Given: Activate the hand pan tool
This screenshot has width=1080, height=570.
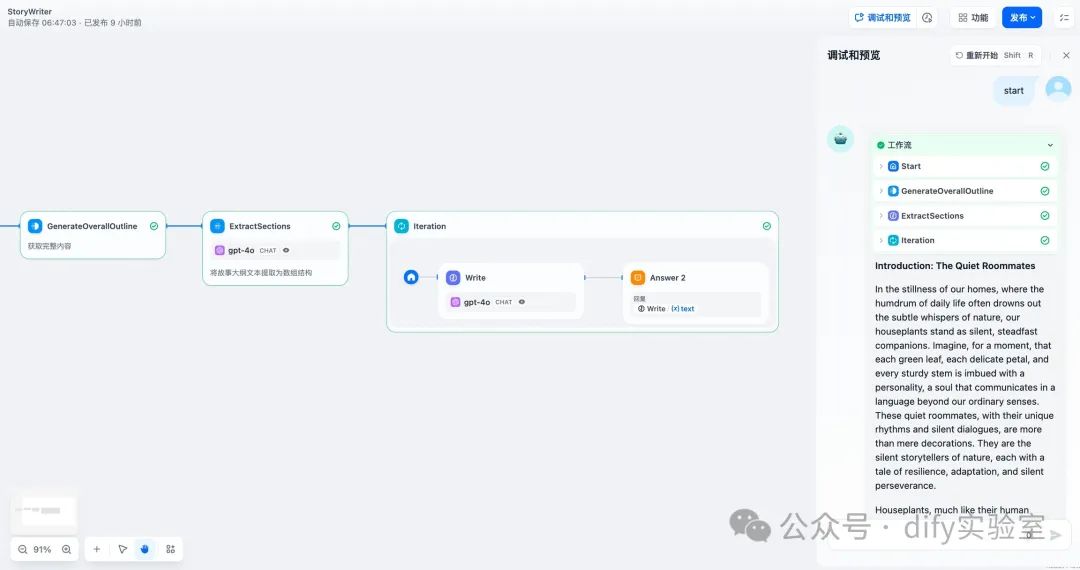Looking at the screenshot, I should tap(145, 549).
